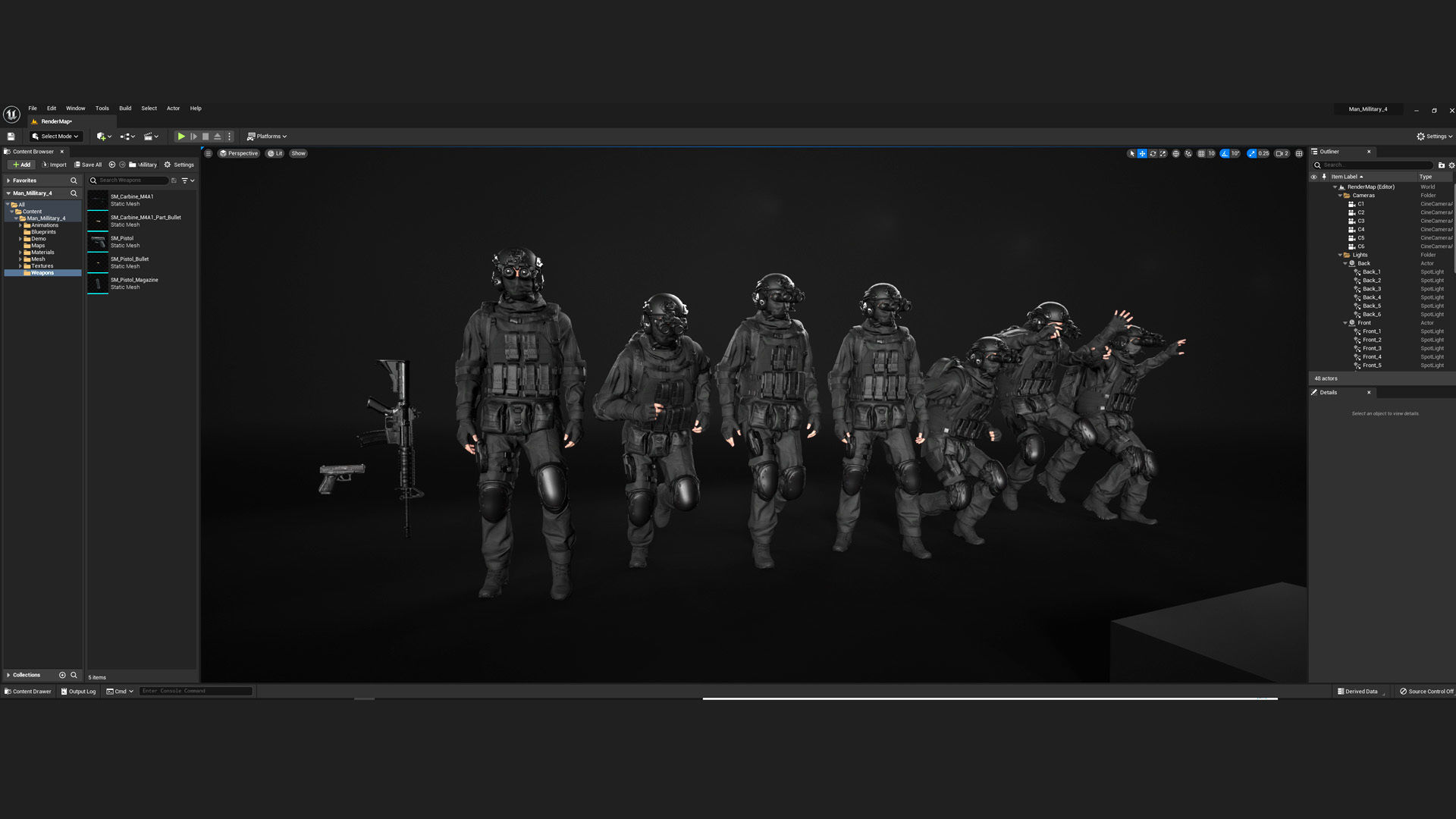Click the search icon in Collections bar
1456x819 pixels.
74,675
